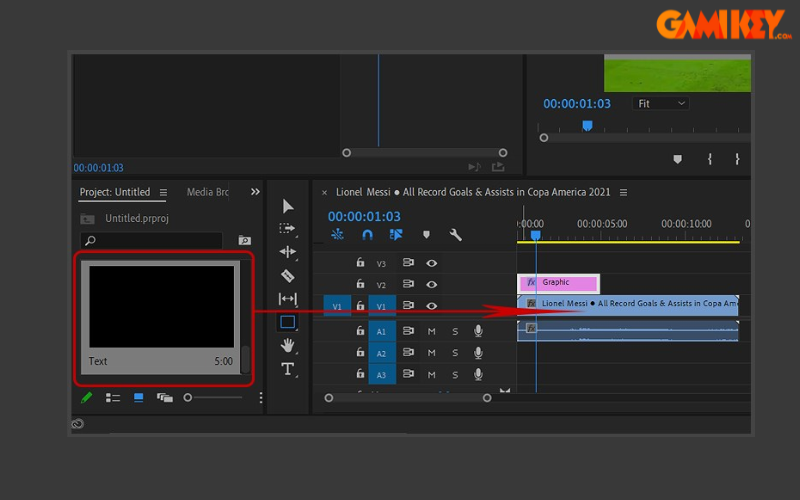800x500 pixels.
Task: Click the project search field
Action: [152, 240]
